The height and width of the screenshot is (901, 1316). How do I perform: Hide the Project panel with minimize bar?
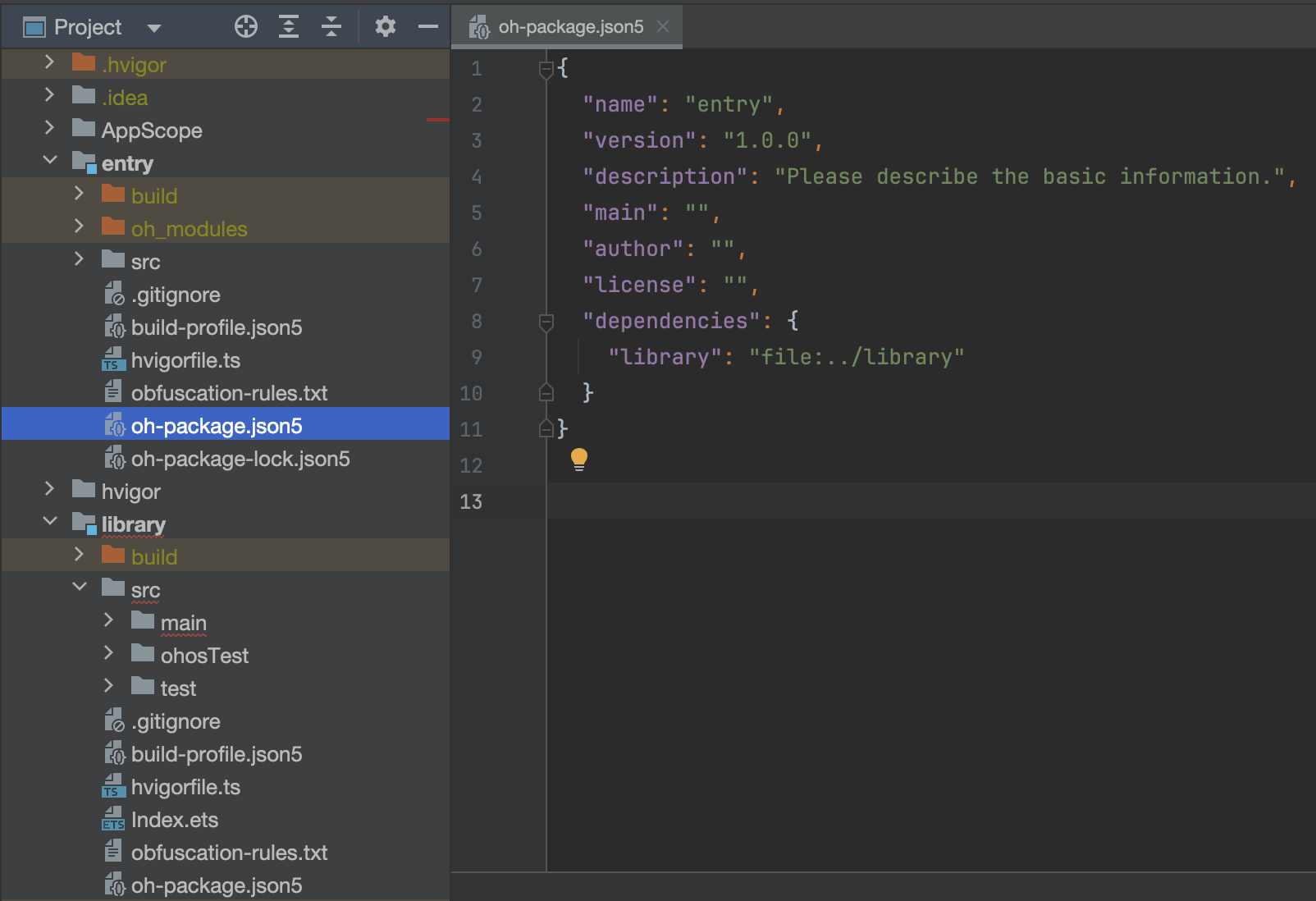pyautogui.click(x=427, y=26)
